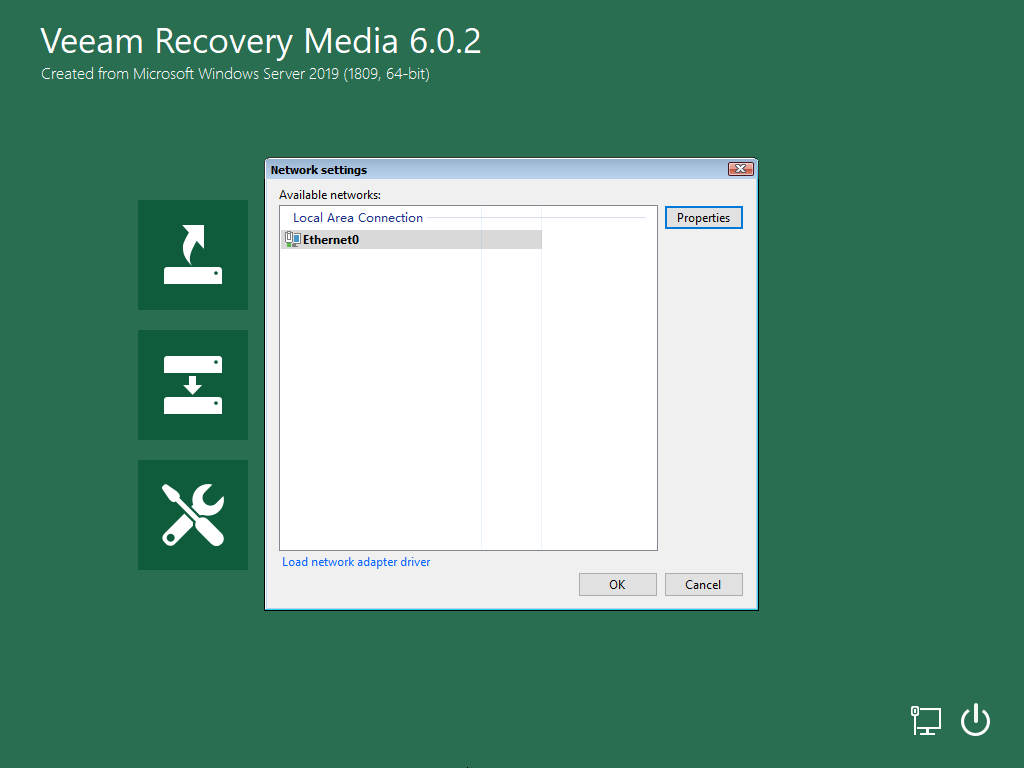Close the Network settings dialog window
This screenshot has width=1024, height=768.
(741, 169)
